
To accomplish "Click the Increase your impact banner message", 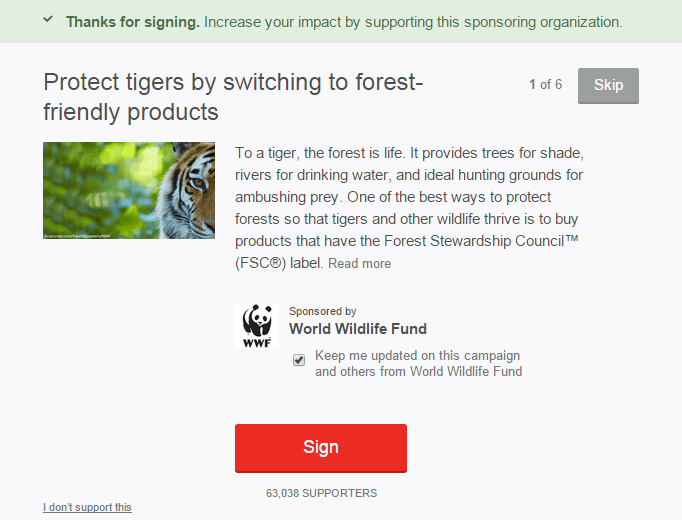I will pyautogui.click(x=413, y=22).
